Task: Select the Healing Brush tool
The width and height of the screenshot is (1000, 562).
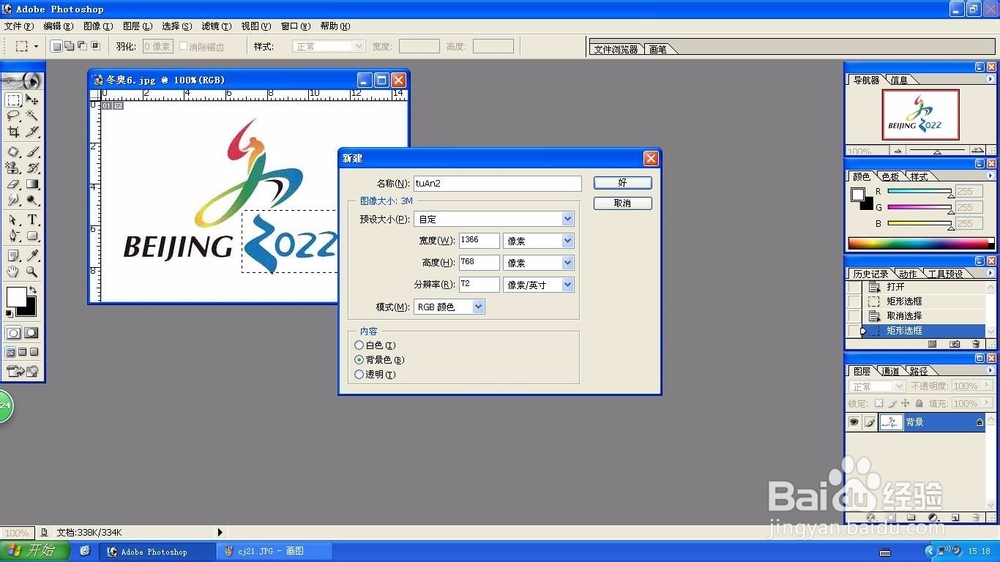Action: [x=13, y=152]
